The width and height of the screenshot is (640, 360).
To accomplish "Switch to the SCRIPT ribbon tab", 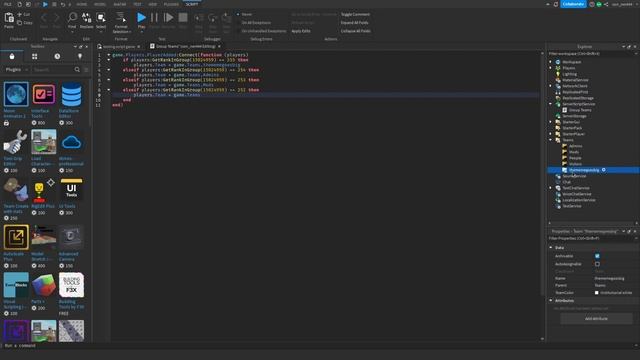I will coord(192,4).
